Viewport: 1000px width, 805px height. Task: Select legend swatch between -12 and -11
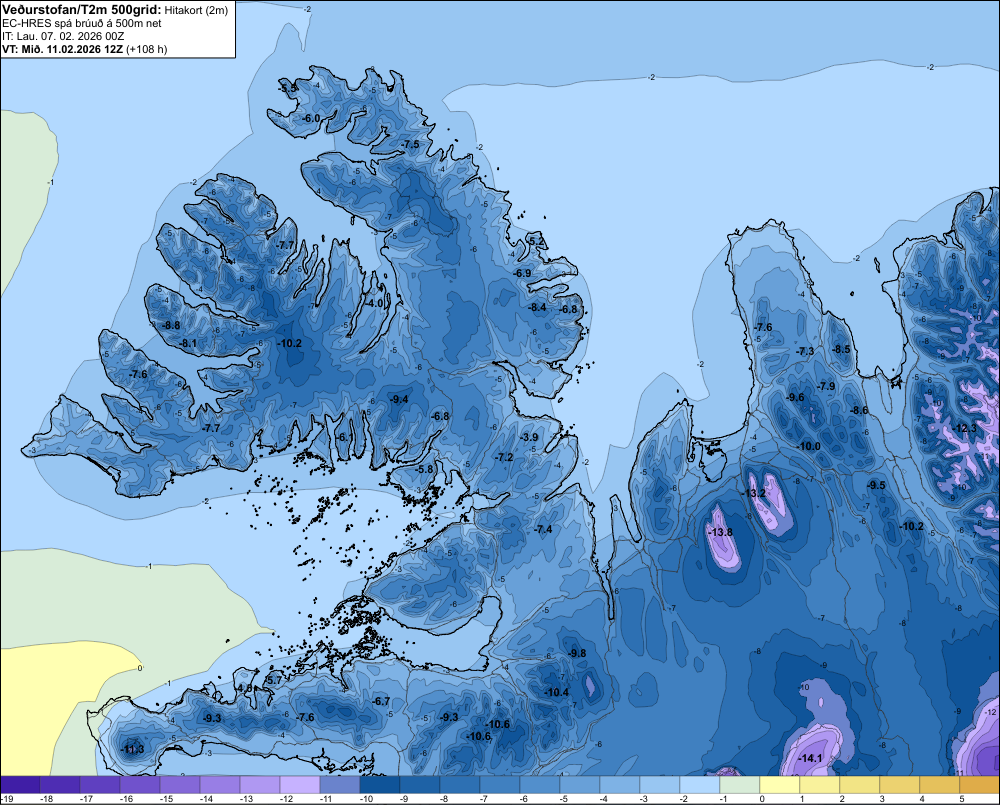[300, 785]
